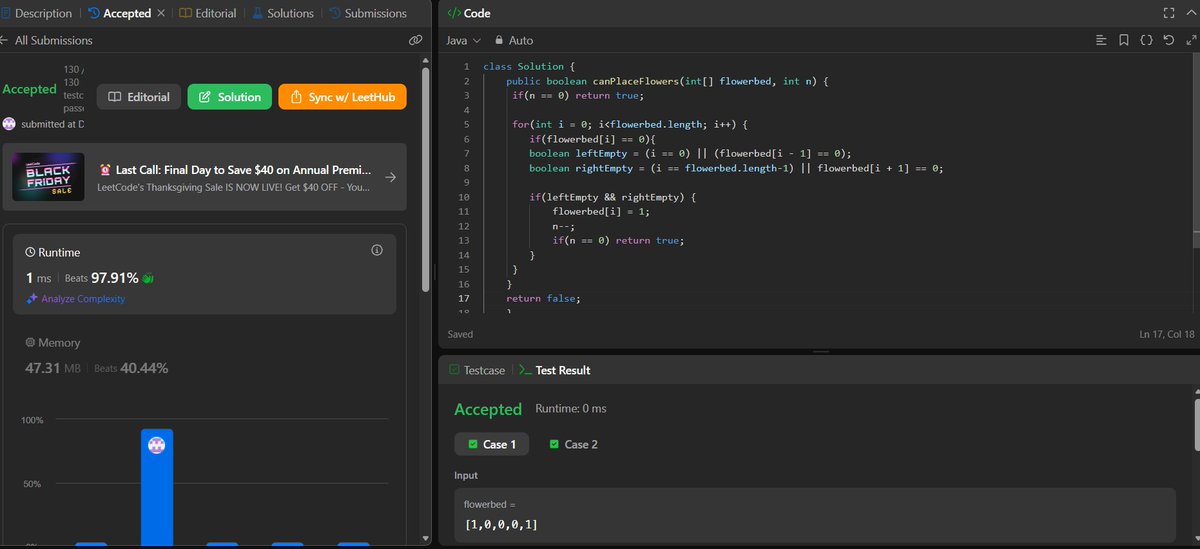Screen dimensions: 1200x549
Task: Select the Runtime stats card
Action: 204,276
